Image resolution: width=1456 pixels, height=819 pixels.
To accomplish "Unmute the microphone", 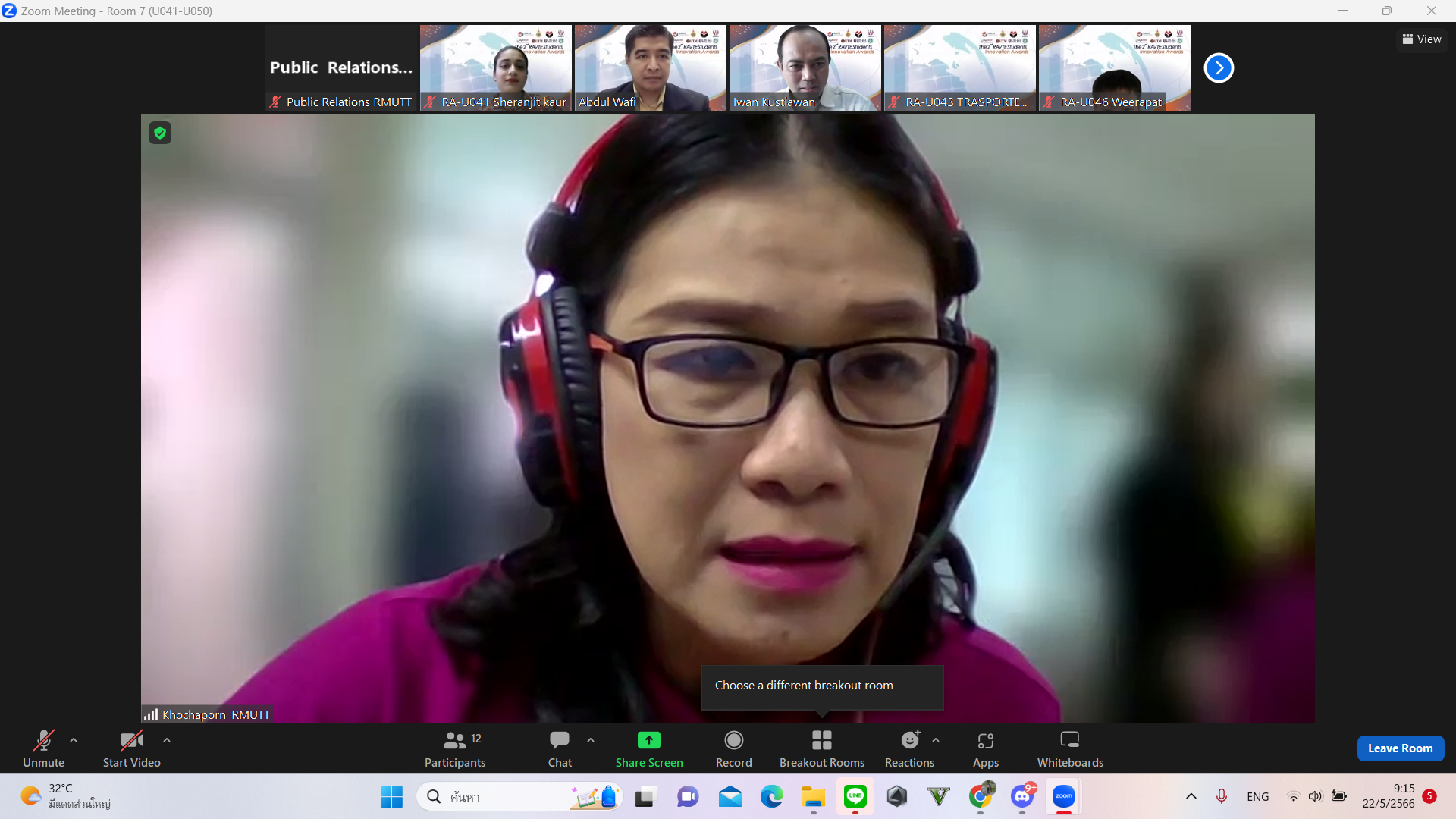I will [x=43, y=748].
